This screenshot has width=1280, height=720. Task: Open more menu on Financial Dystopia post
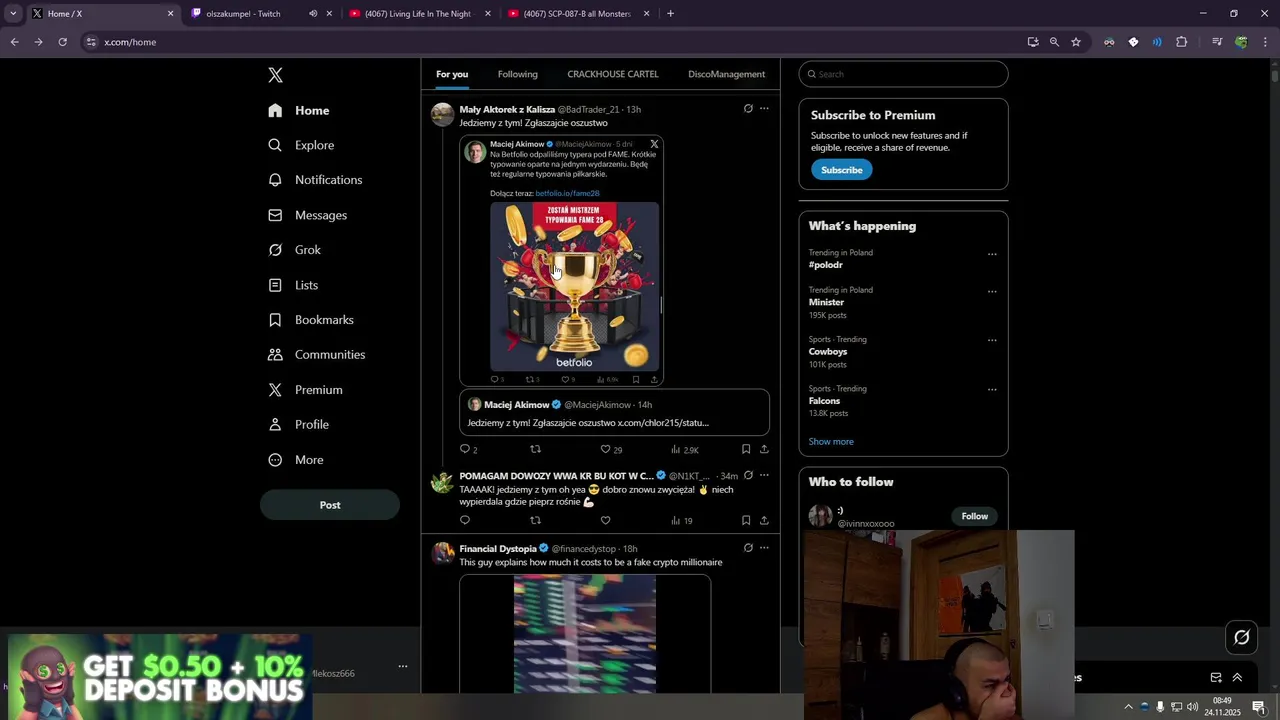[x=764, y=548]
